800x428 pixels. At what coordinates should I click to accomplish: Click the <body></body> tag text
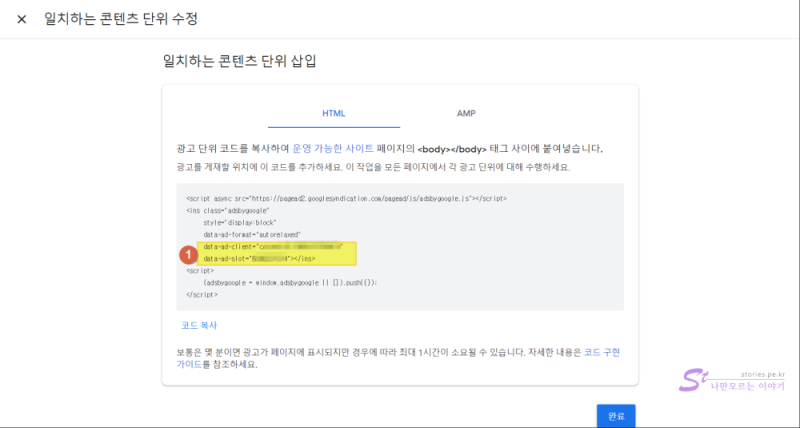(452, 149)
